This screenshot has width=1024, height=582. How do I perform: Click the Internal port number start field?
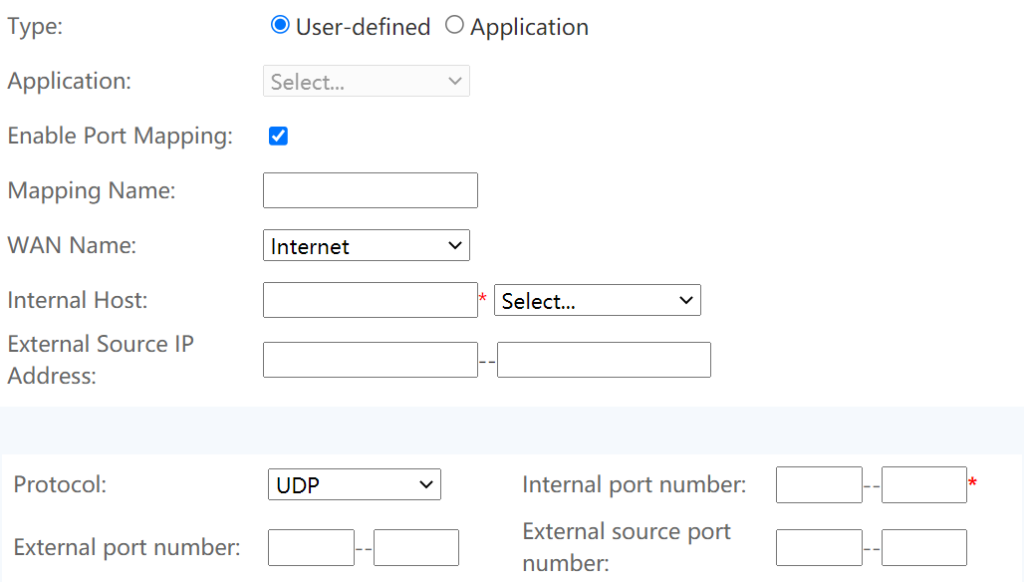click(x=819, y=485)
